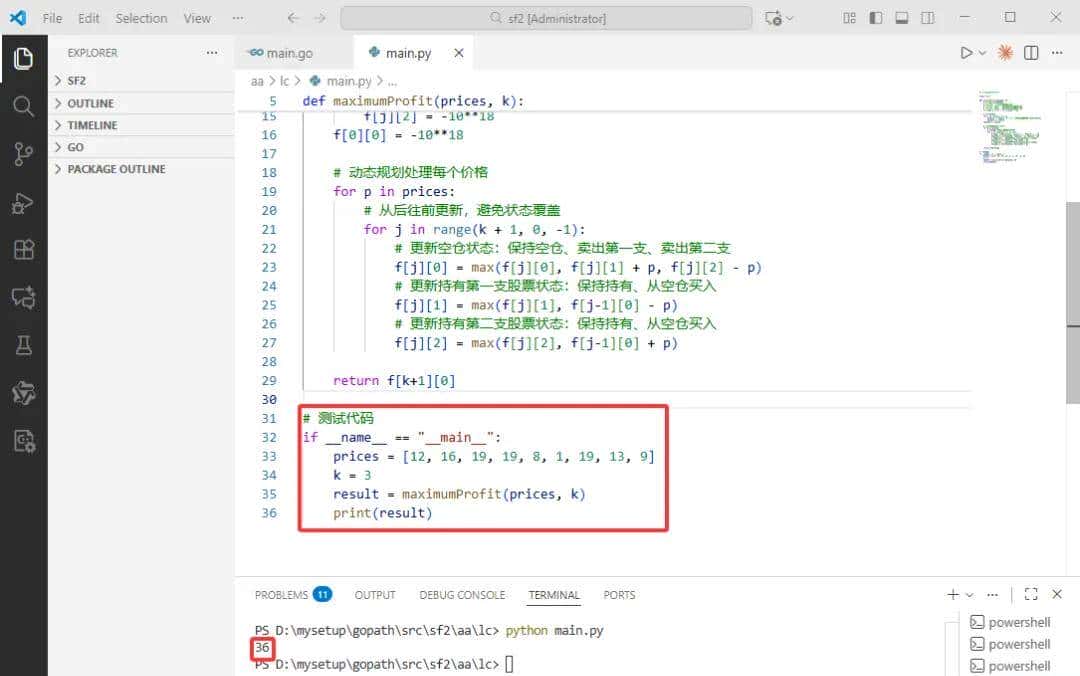
Task: Expand the OUTLINE section
Action: [90, 103]
